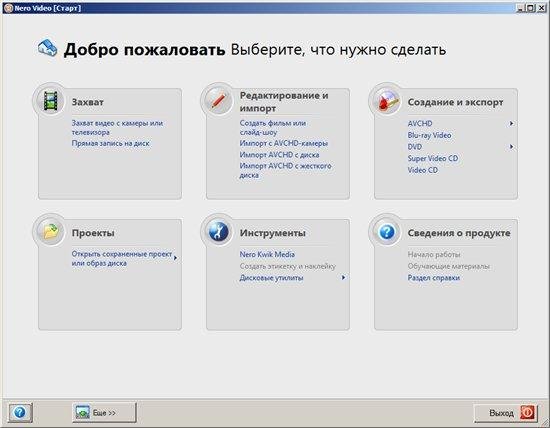Open Раздел справки
This screenshot has width=550, height=428.
(x=434, y=278)
